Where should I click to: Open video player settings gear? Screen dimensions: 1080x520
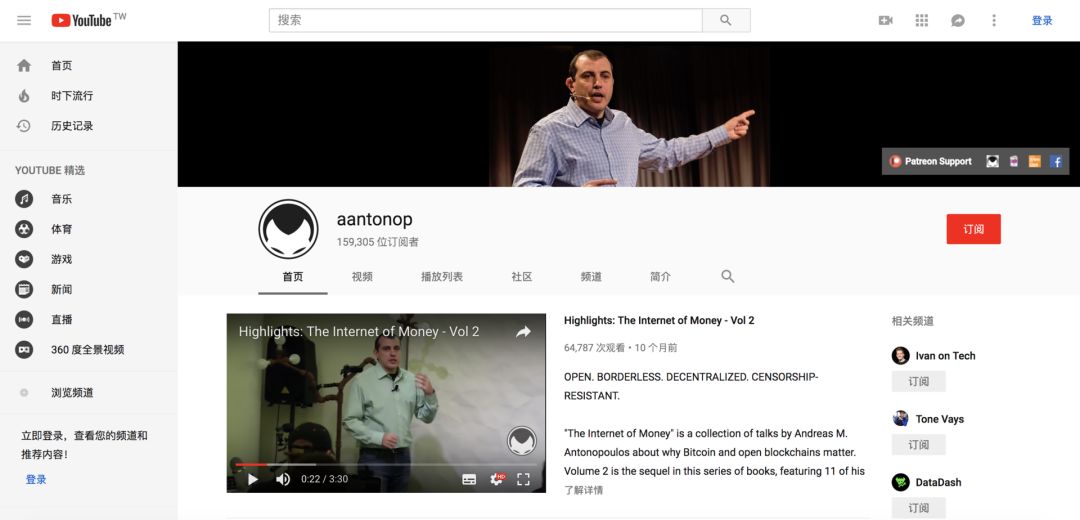point(497,479)
